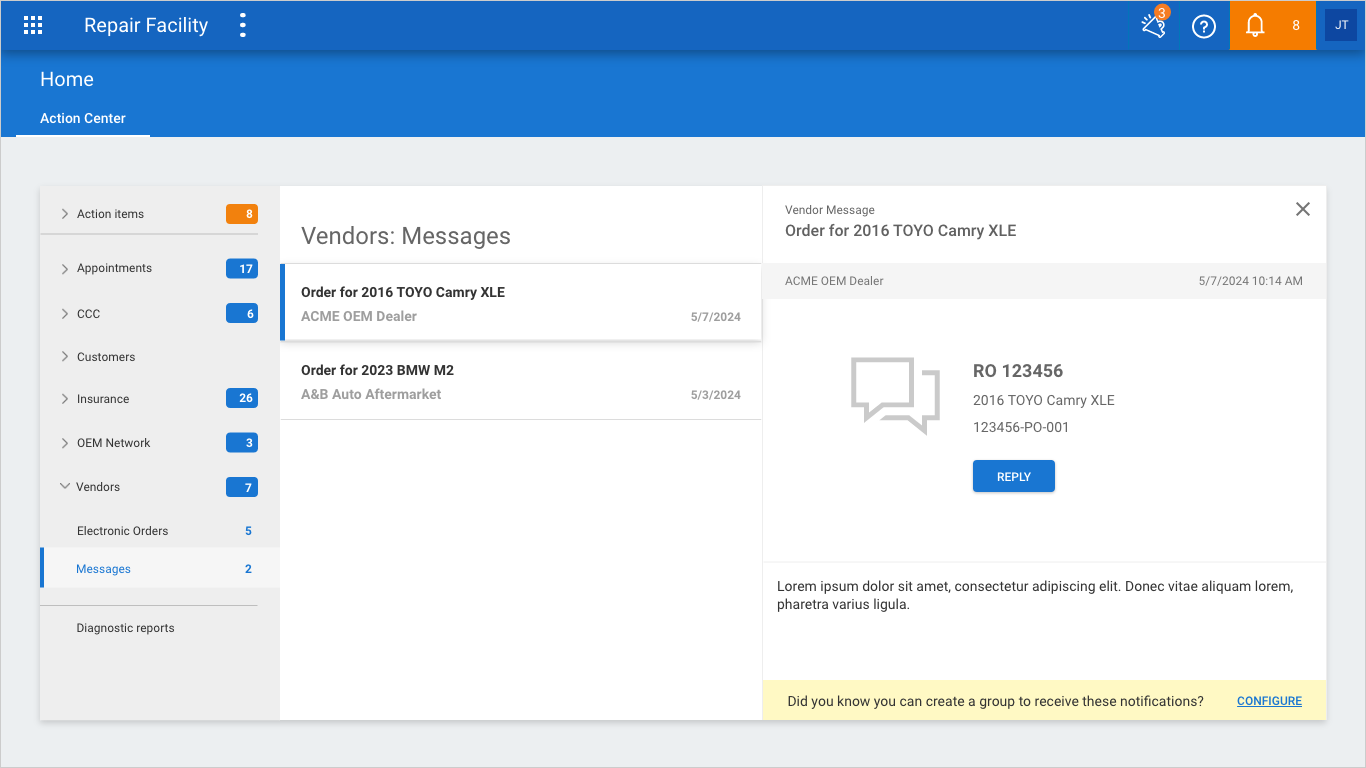Expand the Appointments chevron
Image resolution: width=1366 pixels, height=768 pixels.
pyautogui.click(x=65, y=268)
